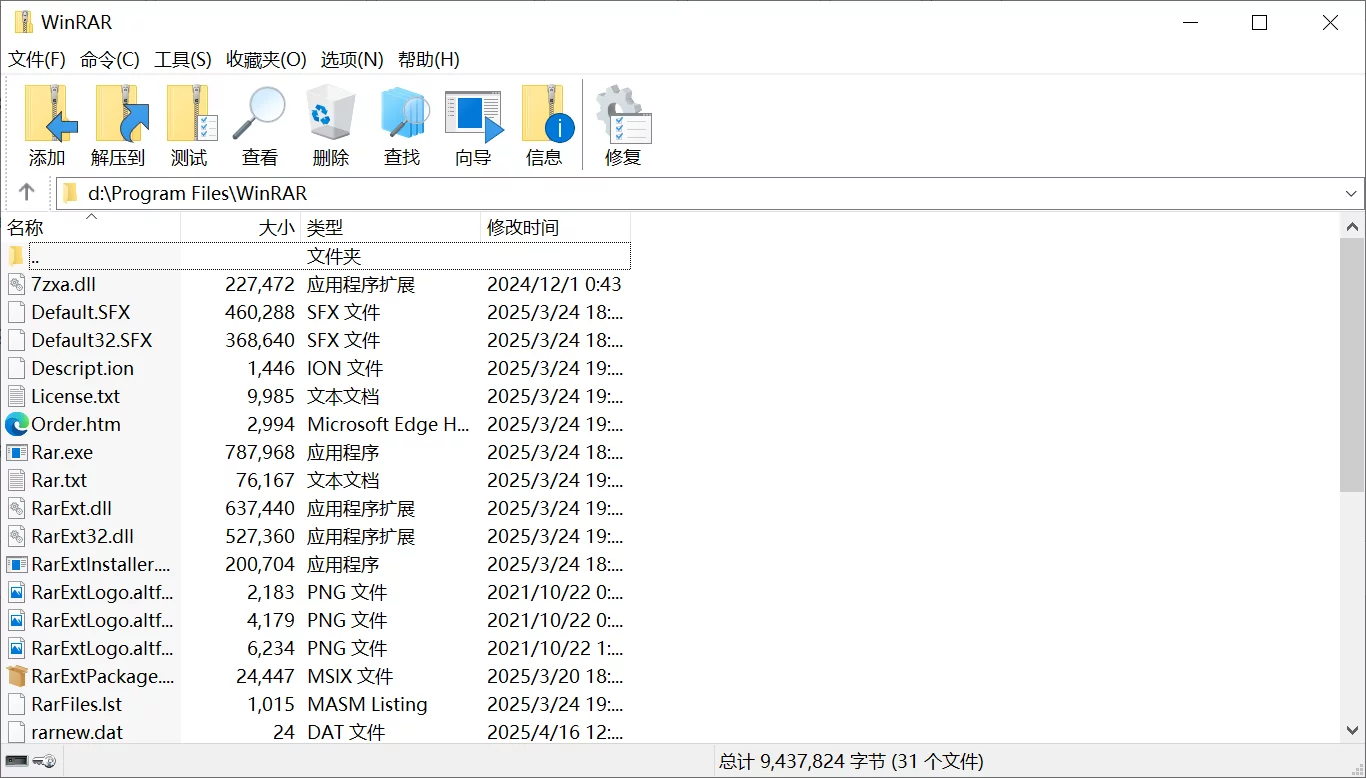Click the '文件夹' type cell
Screen dimensions: 1366x778
pos(334,256)
